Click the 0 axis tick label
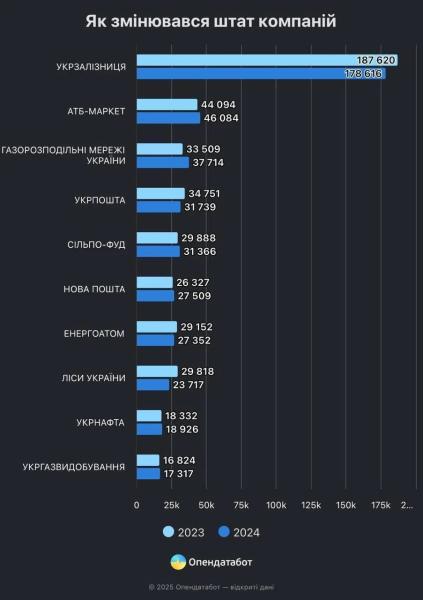Screen dimensions: 423x600 [137, 505]
